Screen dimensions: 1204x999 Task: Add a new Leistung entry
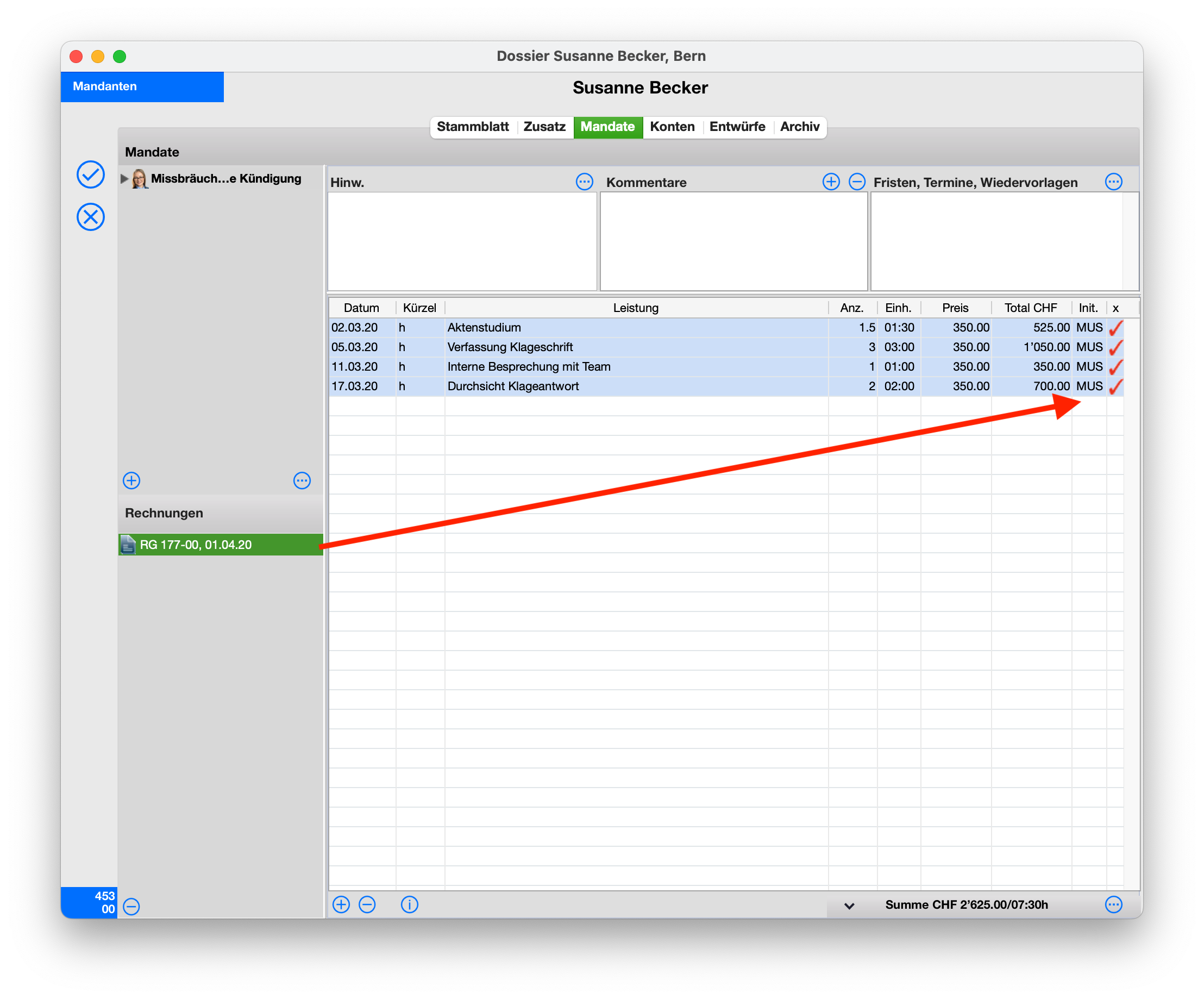341,904
